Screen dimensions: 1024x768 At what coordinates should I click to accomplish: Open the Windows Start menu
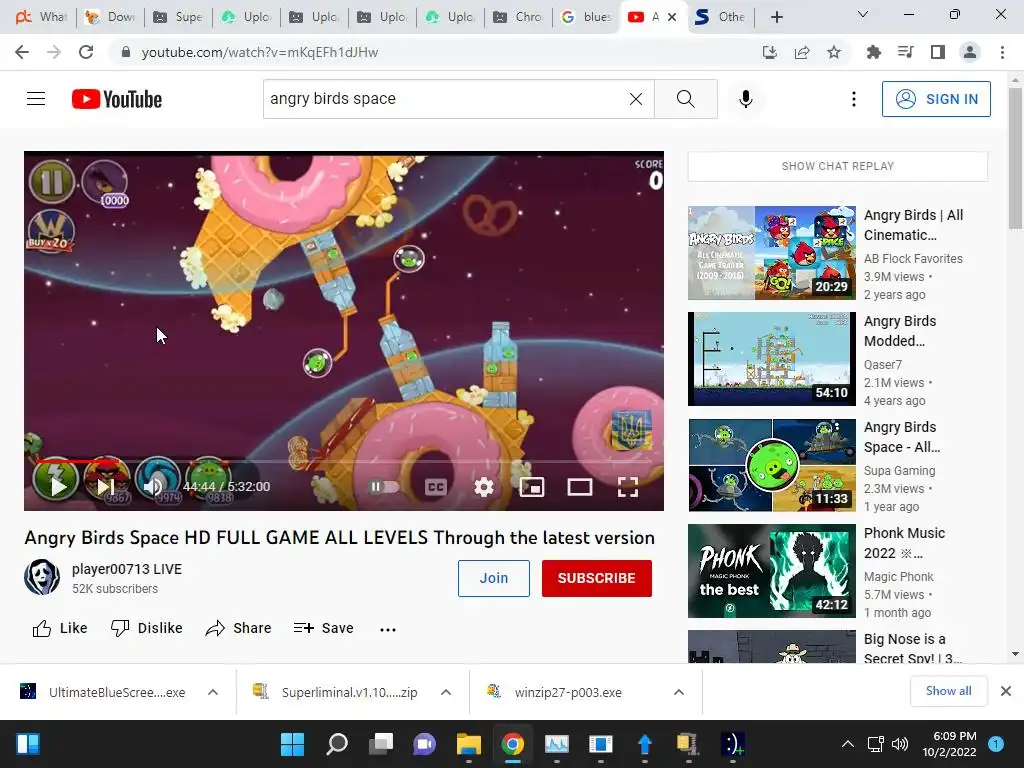coord(293,744)
